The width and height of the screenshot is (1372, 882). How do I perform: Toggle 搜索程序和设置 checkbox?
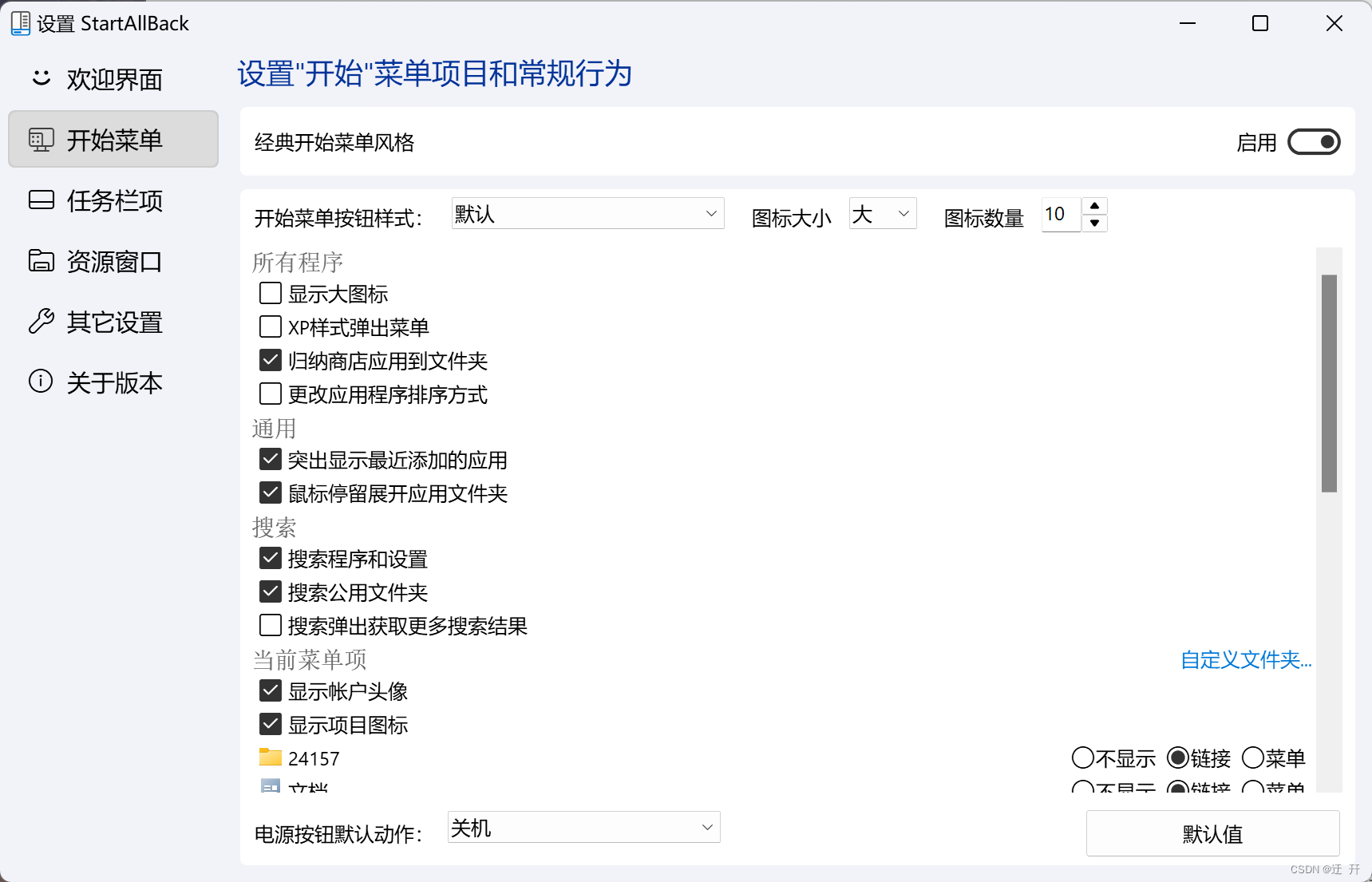pos(271,558)
